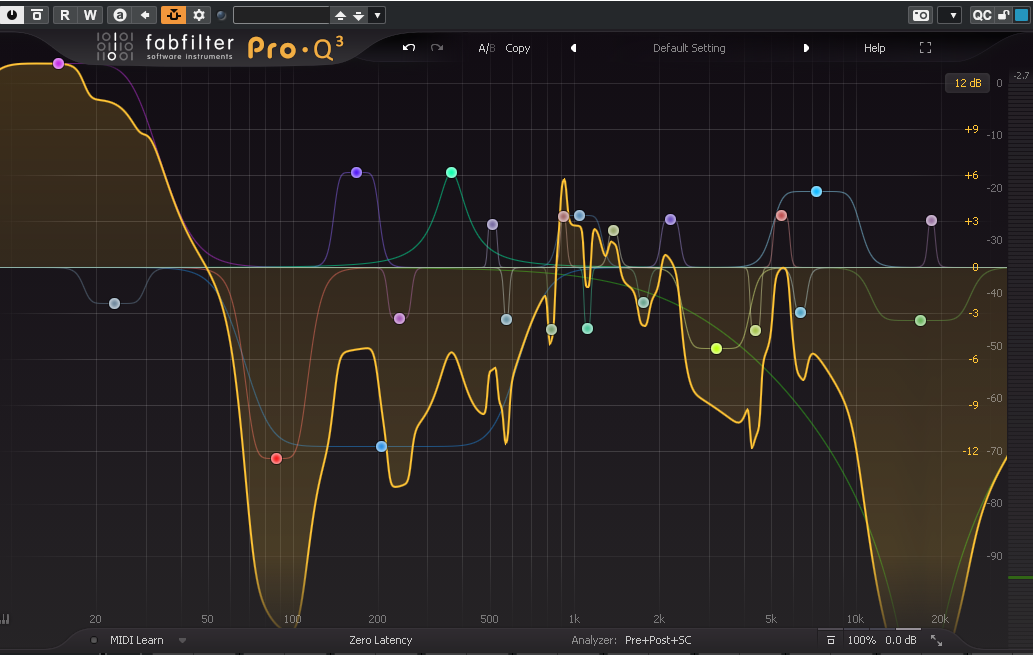Open the 12 dB display range selector
The width and height of the screenshot is (1033, 655).
click(967, 83)
